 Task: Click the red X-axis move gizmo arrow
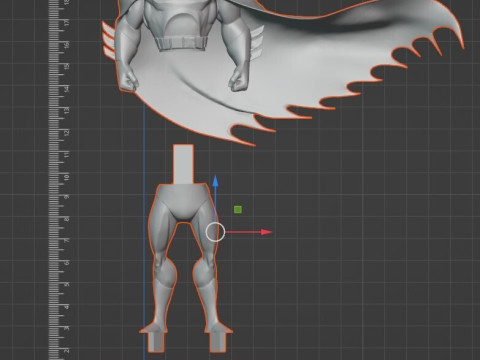266,232
